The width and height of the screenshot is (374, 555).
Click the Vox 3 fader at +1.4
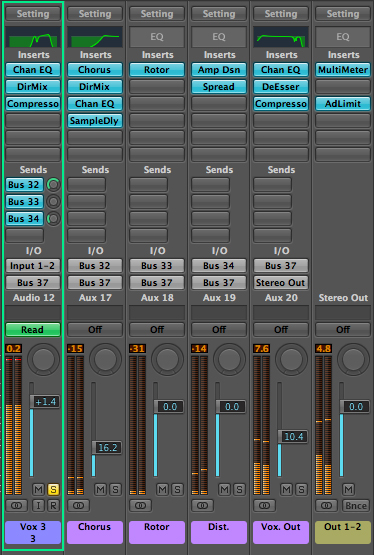pos(45,402)
